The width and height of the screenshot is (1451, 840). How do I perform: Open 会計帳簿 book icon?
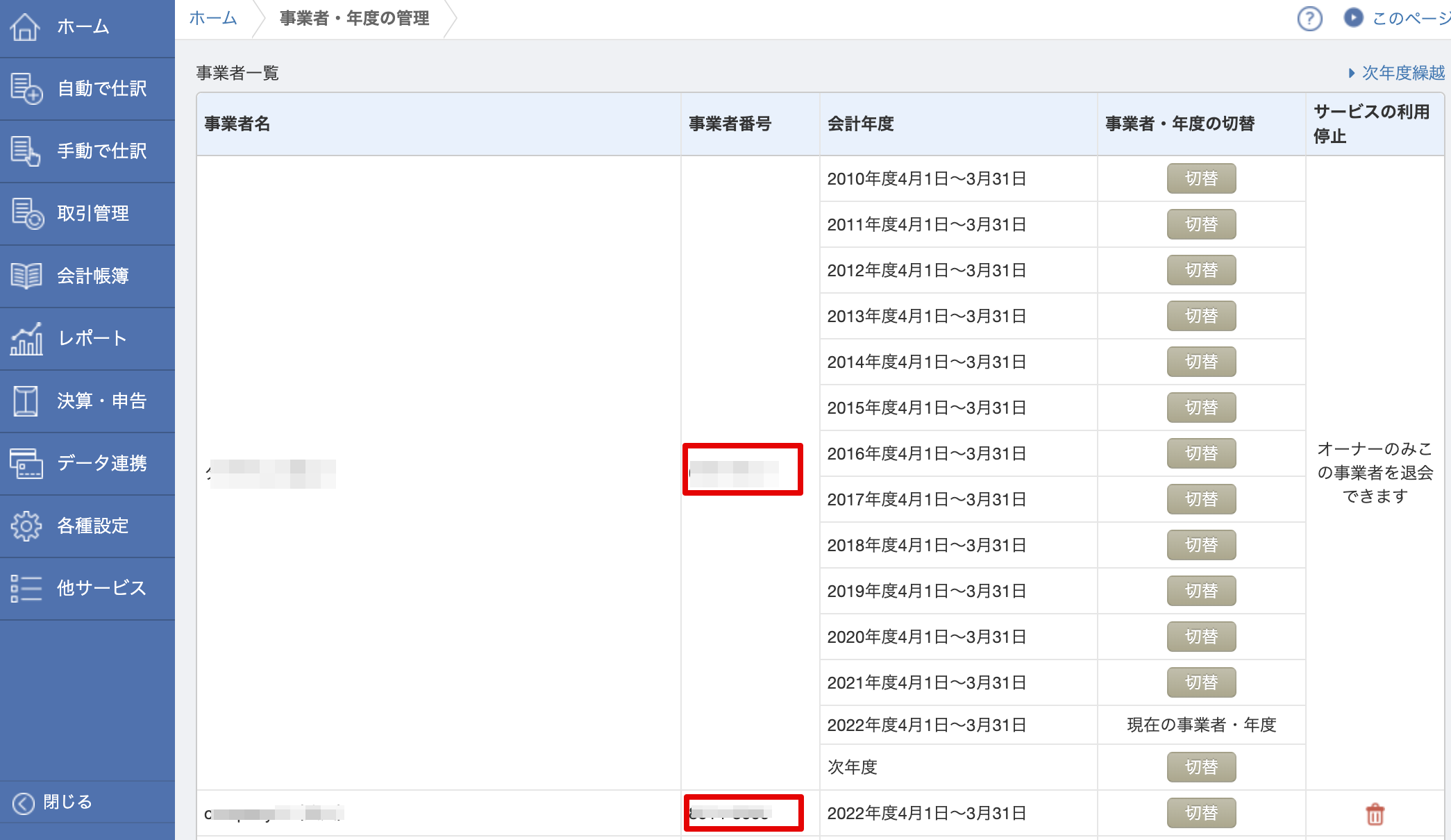(26, 276)
